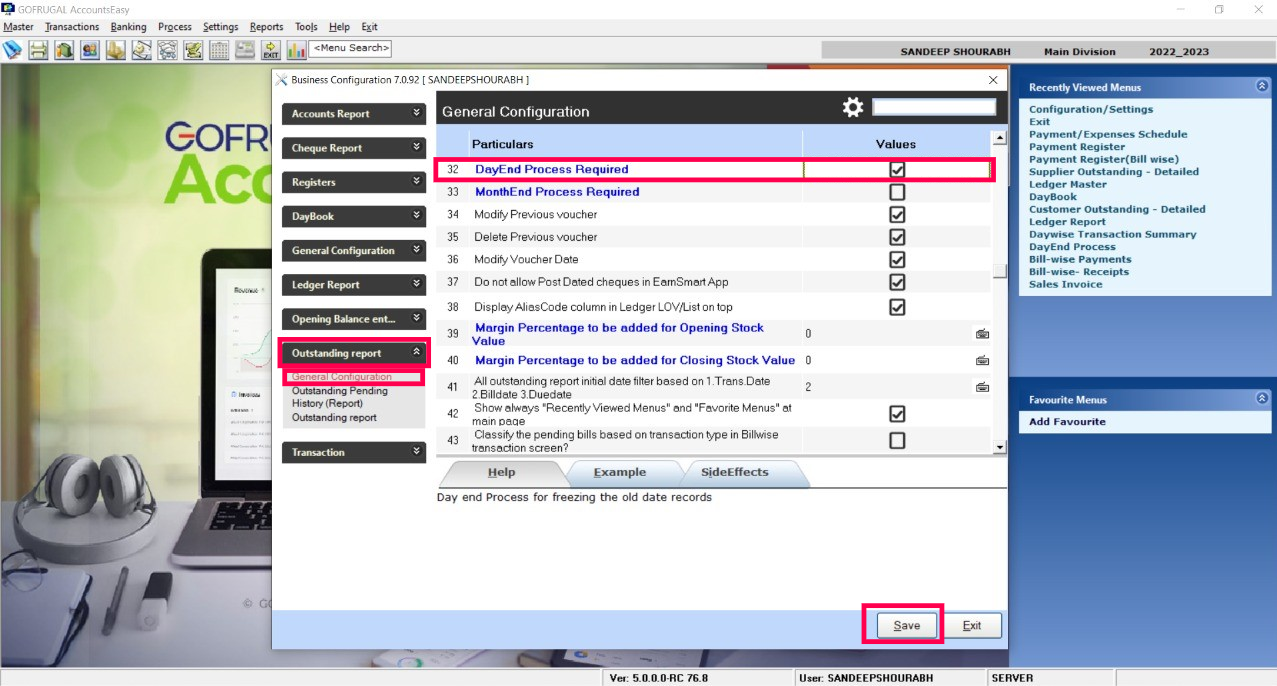
Task: Expand the DayBook section
Action: click(354, 216)
